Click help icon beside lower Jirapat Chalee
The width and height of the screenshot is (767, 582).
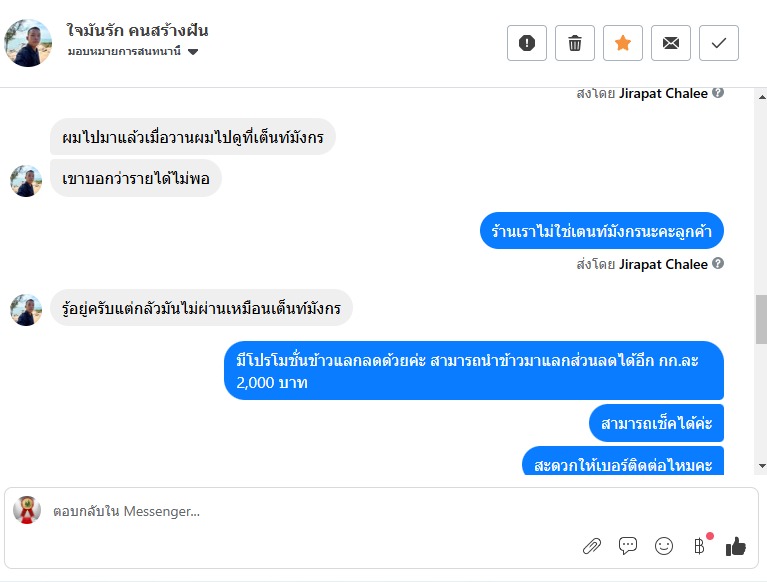(718, 264)
